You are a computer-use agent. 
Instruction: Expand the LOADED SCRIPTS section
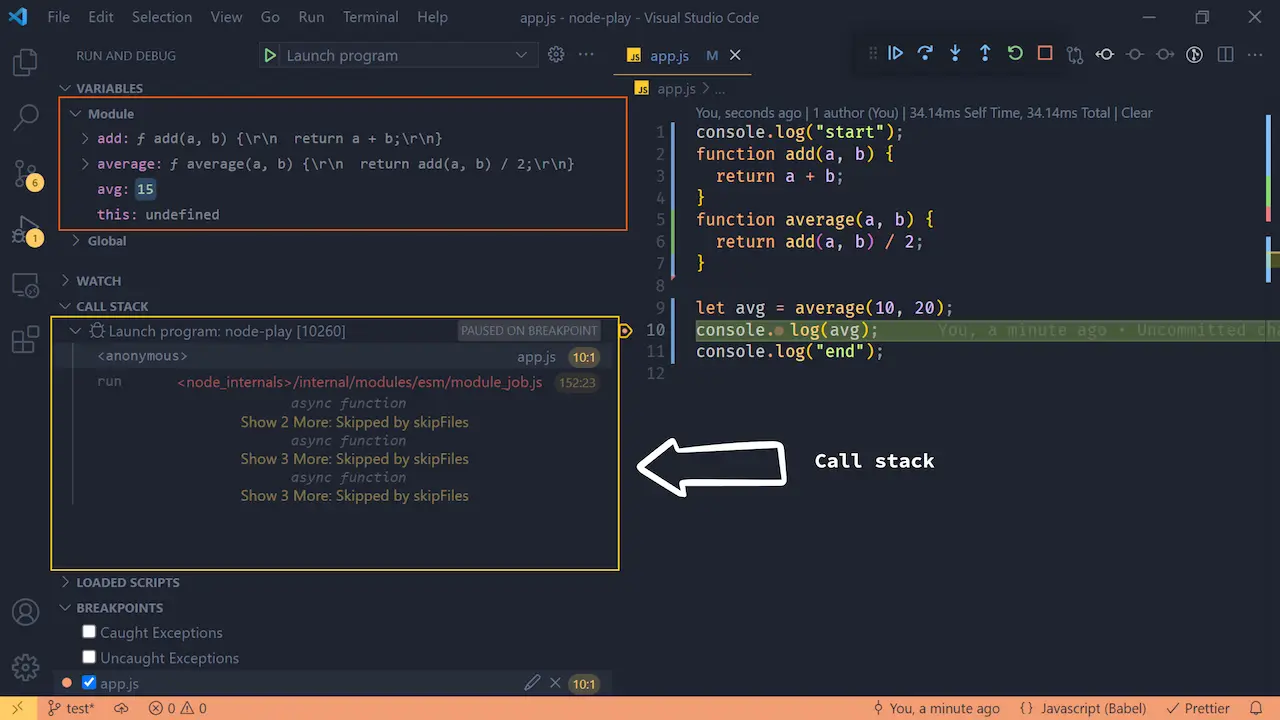(66, 582)
